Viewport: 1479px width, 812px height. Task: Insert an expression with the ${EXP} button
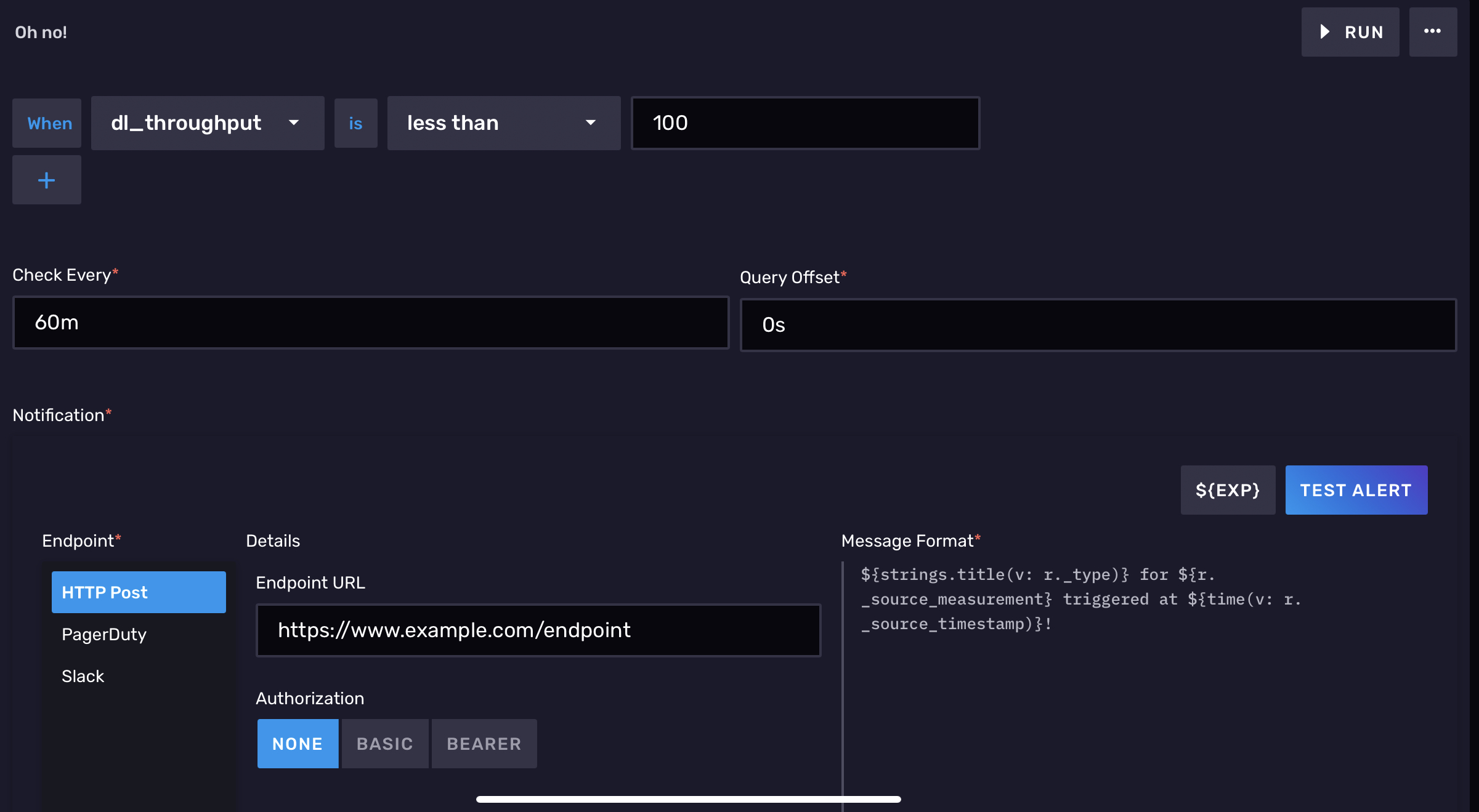click(x=1227, y=490)
